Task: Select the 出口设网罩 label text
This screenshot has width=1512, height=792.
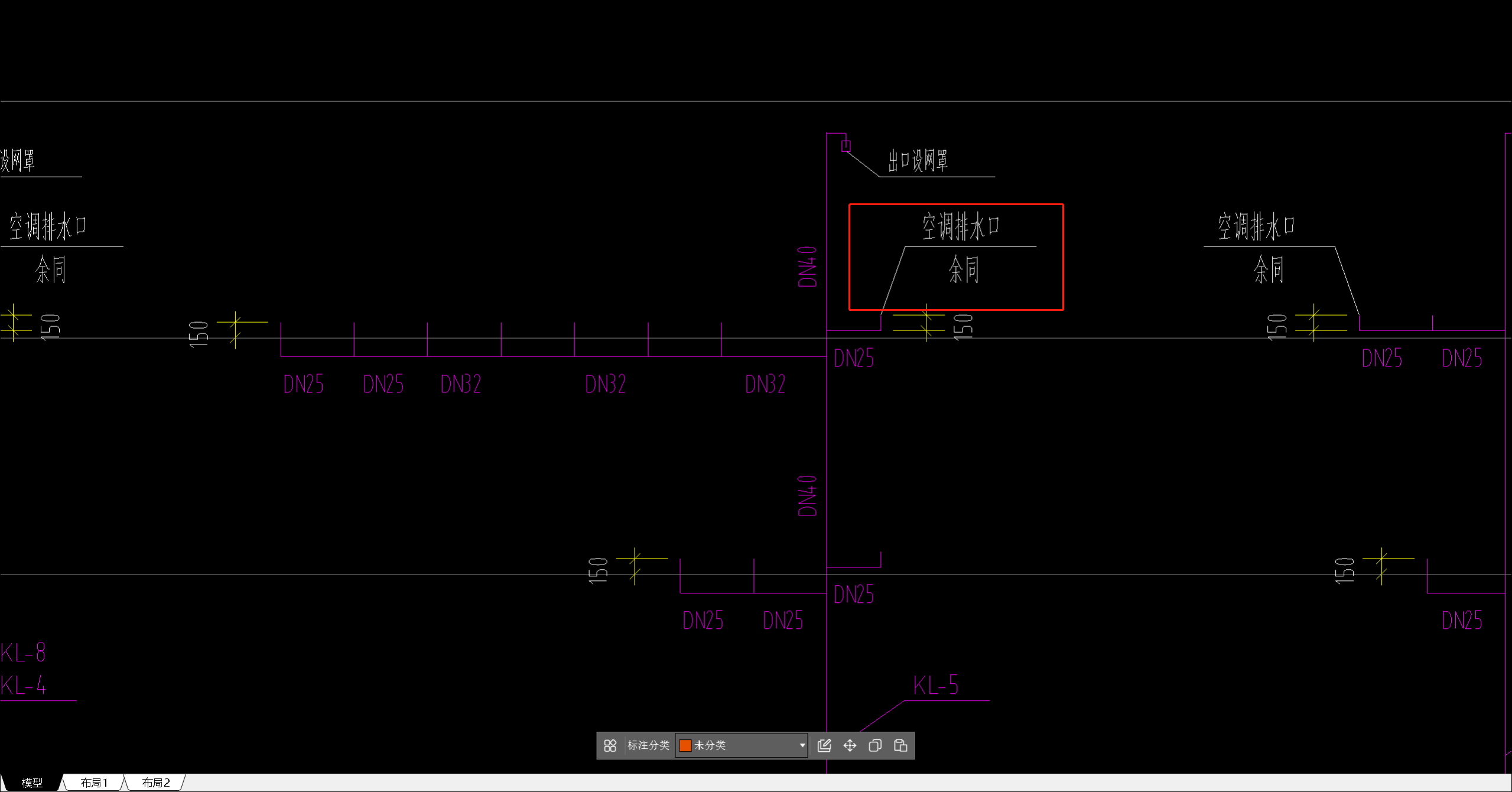Action: pos(918,161)
